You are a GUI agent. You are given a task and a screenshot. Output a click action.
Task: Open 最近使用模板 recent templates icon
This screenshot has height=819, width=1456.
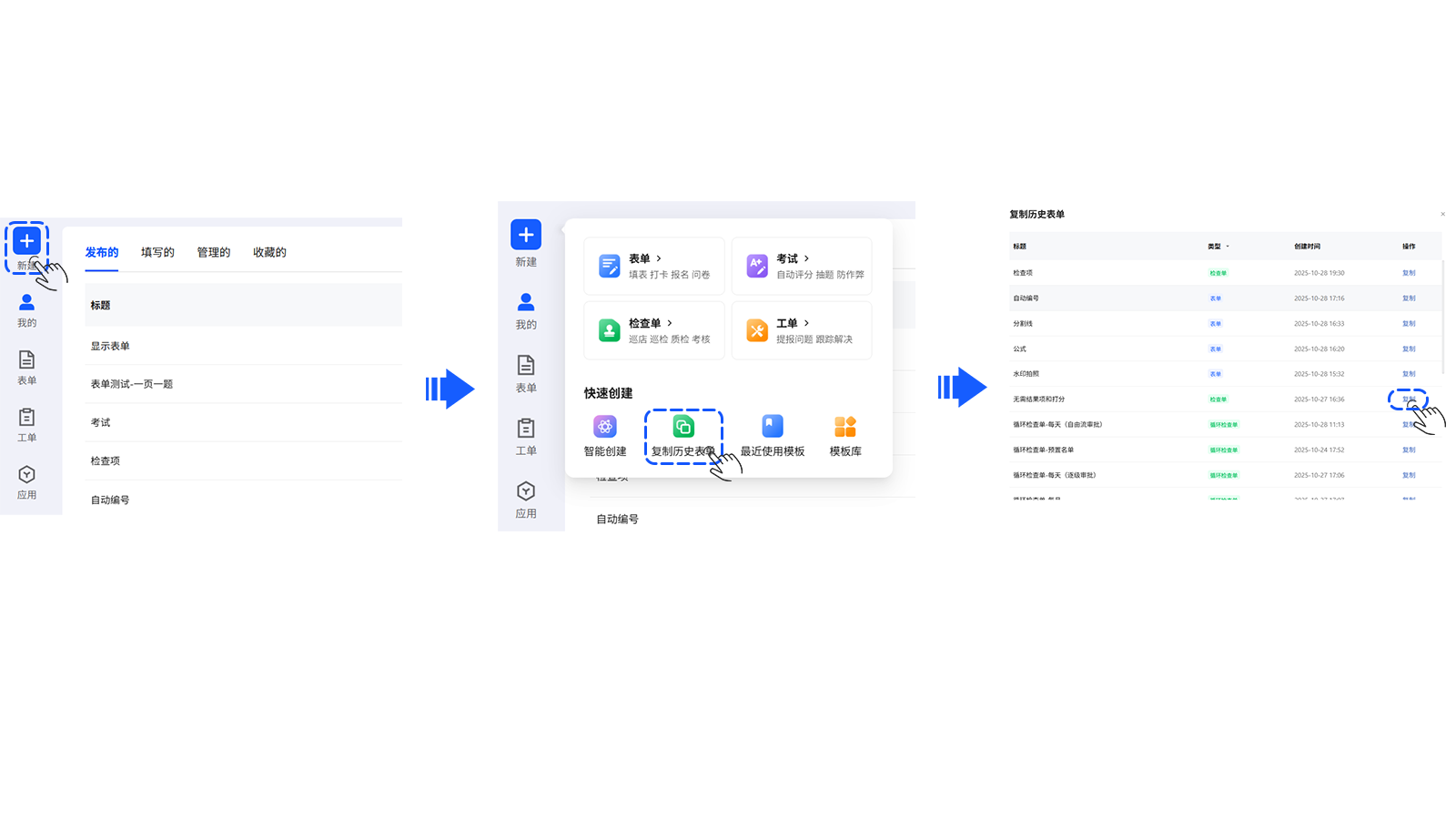point(773,426)
